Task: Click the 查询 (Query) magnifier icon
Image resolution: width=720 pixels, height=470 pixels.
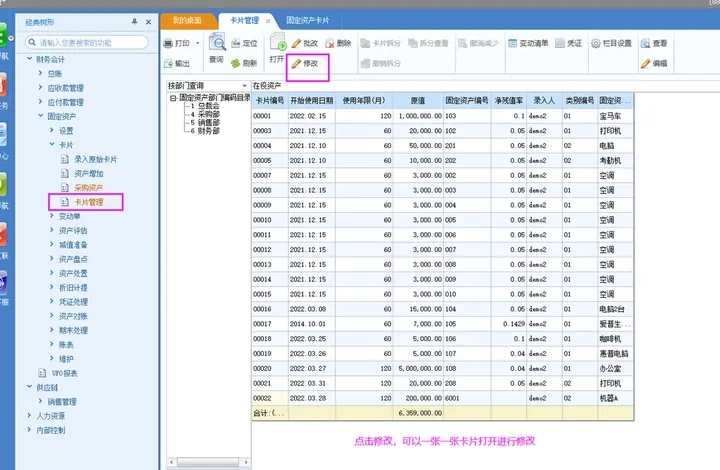Action: [x=216, y=44]
